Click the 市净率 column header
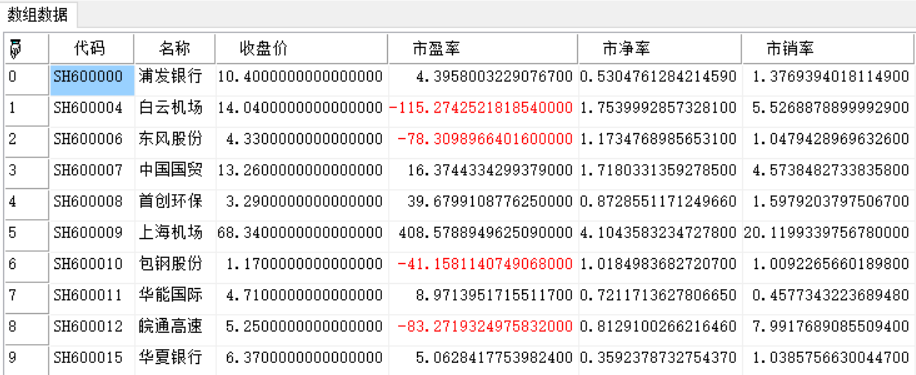Image resolution: width=916 pixels, height=375 pixels. (x=660, y=48)
